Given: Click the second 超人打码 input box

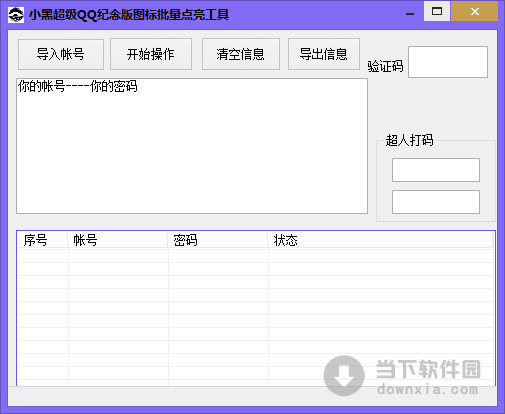Looking at the screenshot, I should 436,202.
